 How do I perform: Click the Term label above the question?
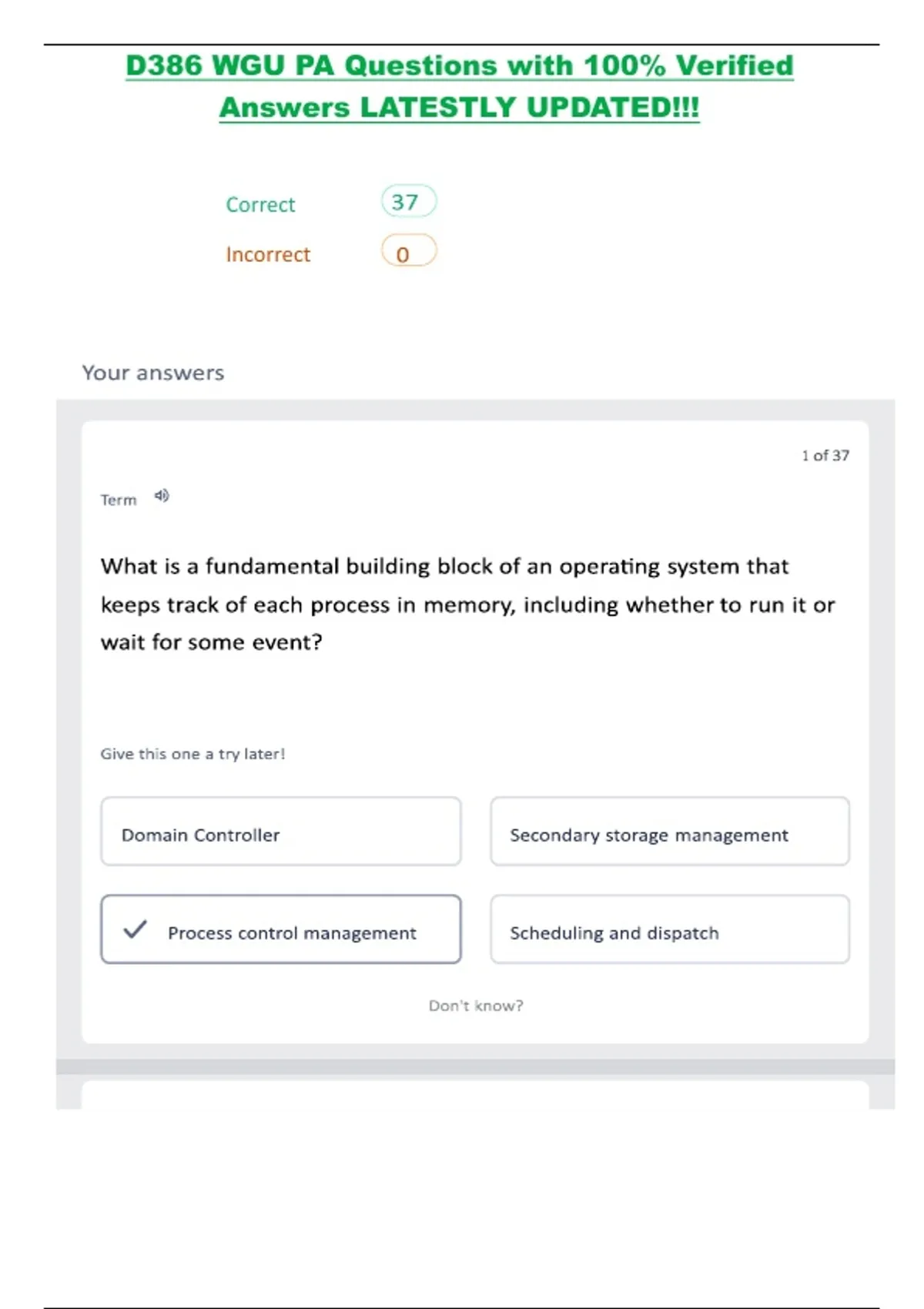coord(119,500)
